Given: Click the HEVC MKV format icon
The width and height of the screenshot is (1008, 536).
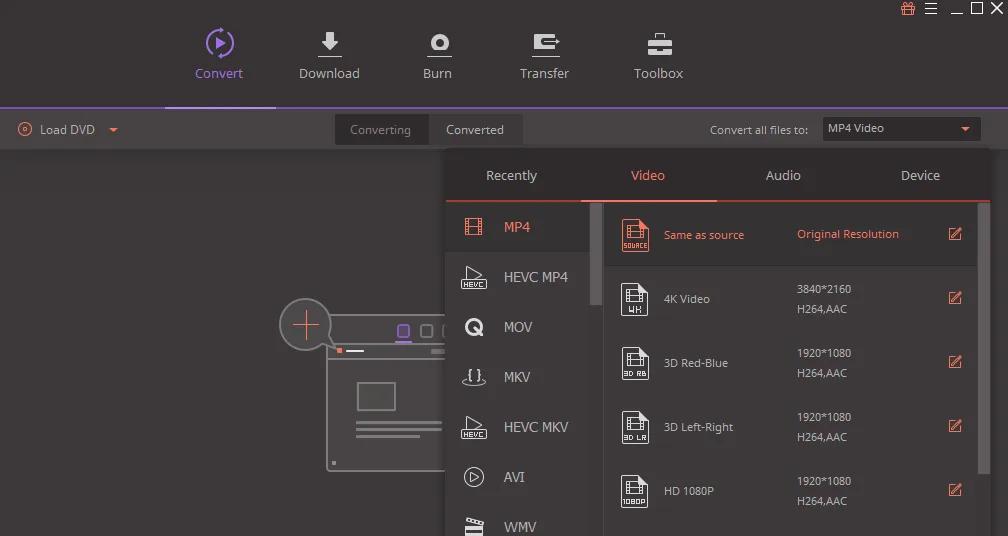Looking at the screenshot, I should (x=474, y=427).
